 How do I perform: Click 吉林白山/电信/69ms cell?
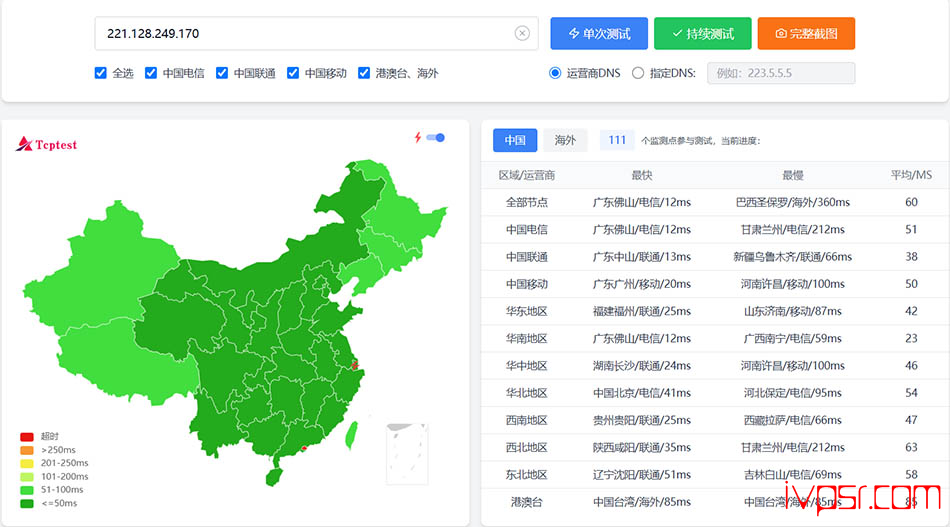point(792,475)
